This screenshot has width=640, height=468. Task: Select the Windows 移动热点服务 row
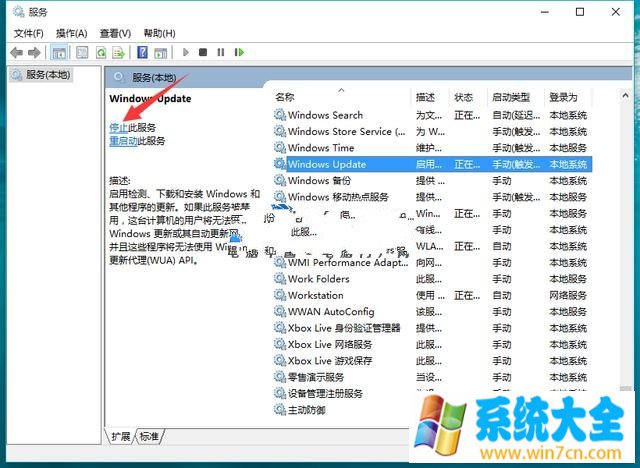pos(432,197)
